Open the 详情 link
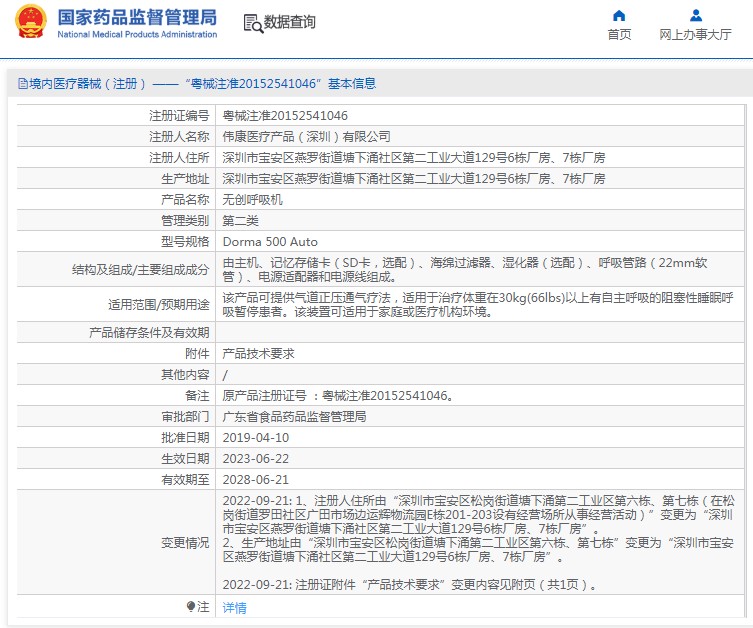 [x=234, y=607]
